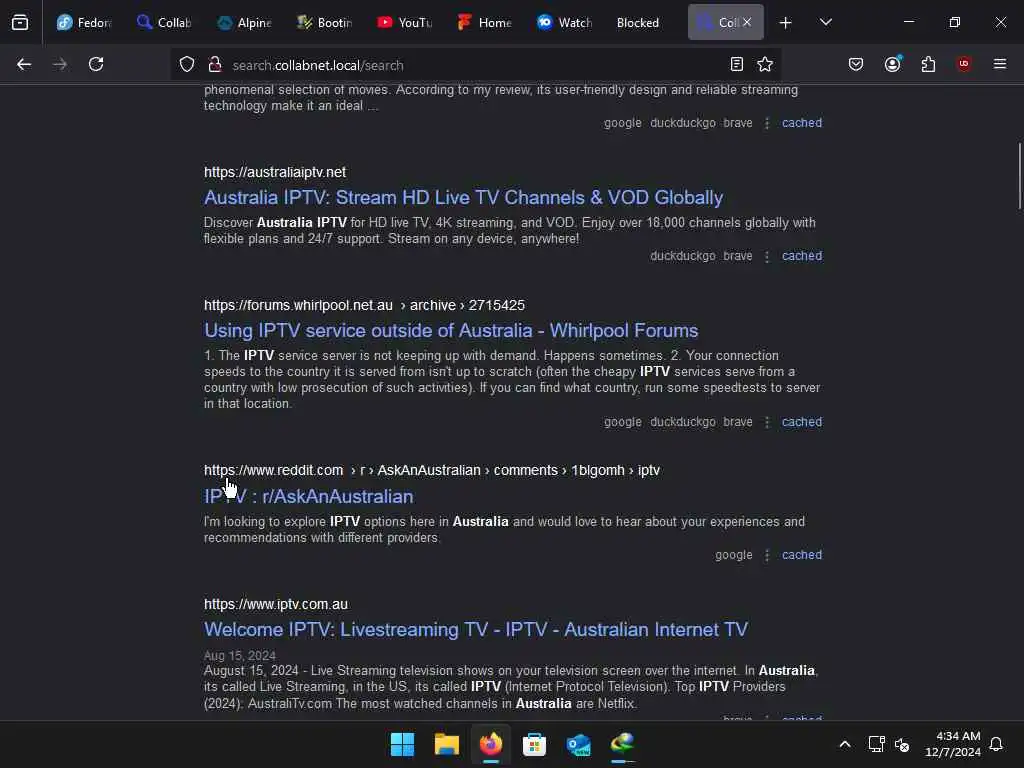The height and width of the screenshot is (768, 1024).
Task: Reload the page with the refresh icon
Action: click(x=96, y=64)
